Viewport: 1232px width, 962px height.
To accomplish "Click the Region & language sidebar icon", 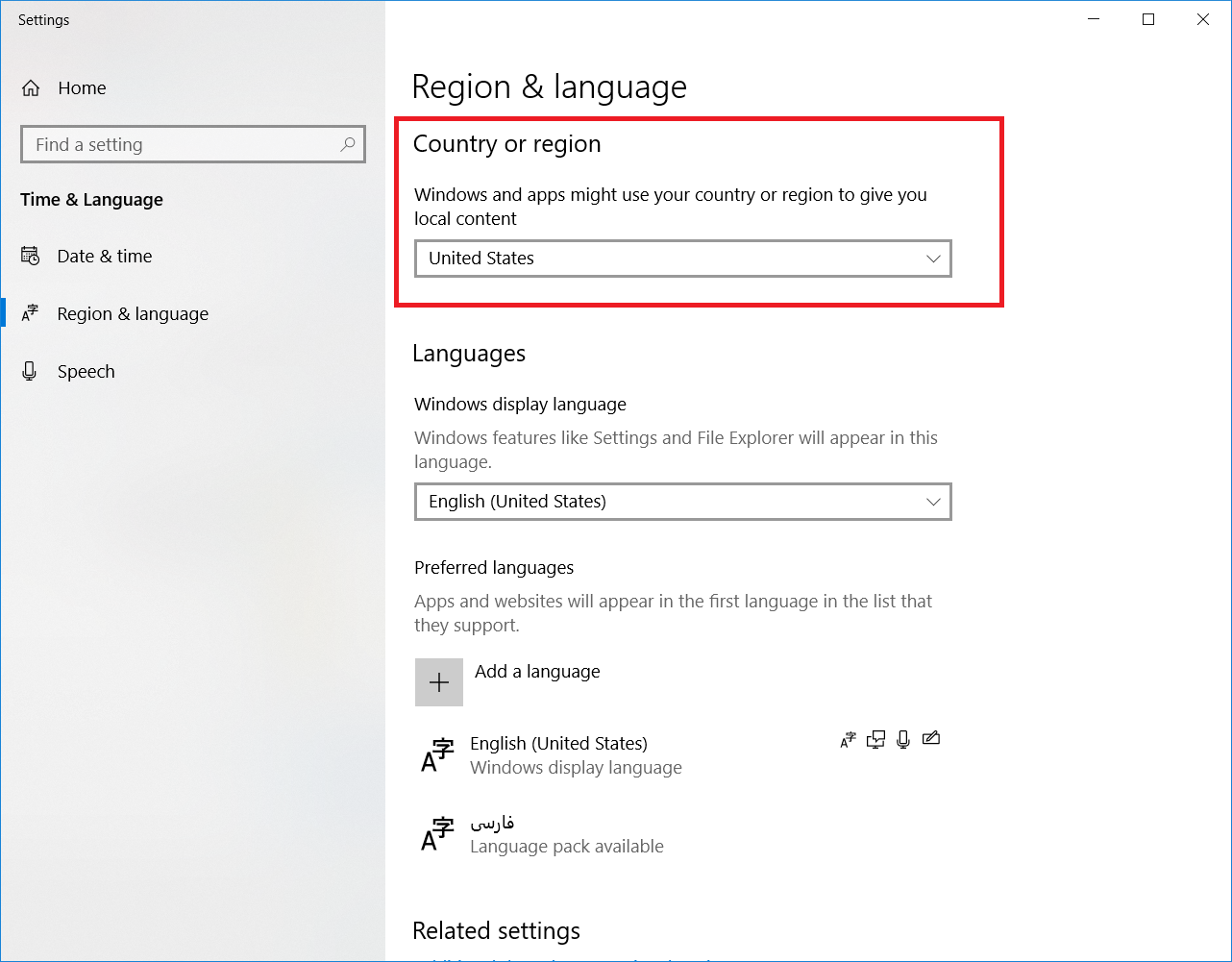I will pos(31,313).
